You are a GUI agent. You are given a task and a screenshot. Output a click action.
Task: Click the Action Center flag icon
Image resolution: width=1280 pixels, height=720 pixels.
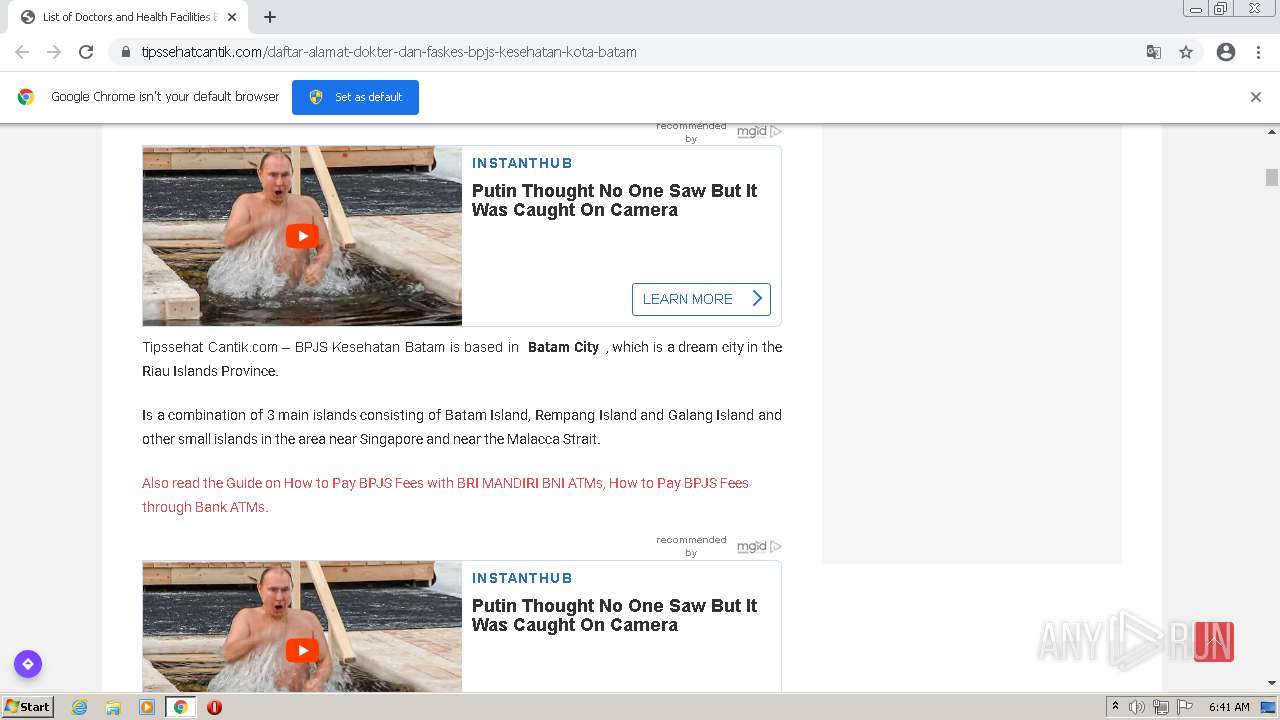tap(1185, 707)
